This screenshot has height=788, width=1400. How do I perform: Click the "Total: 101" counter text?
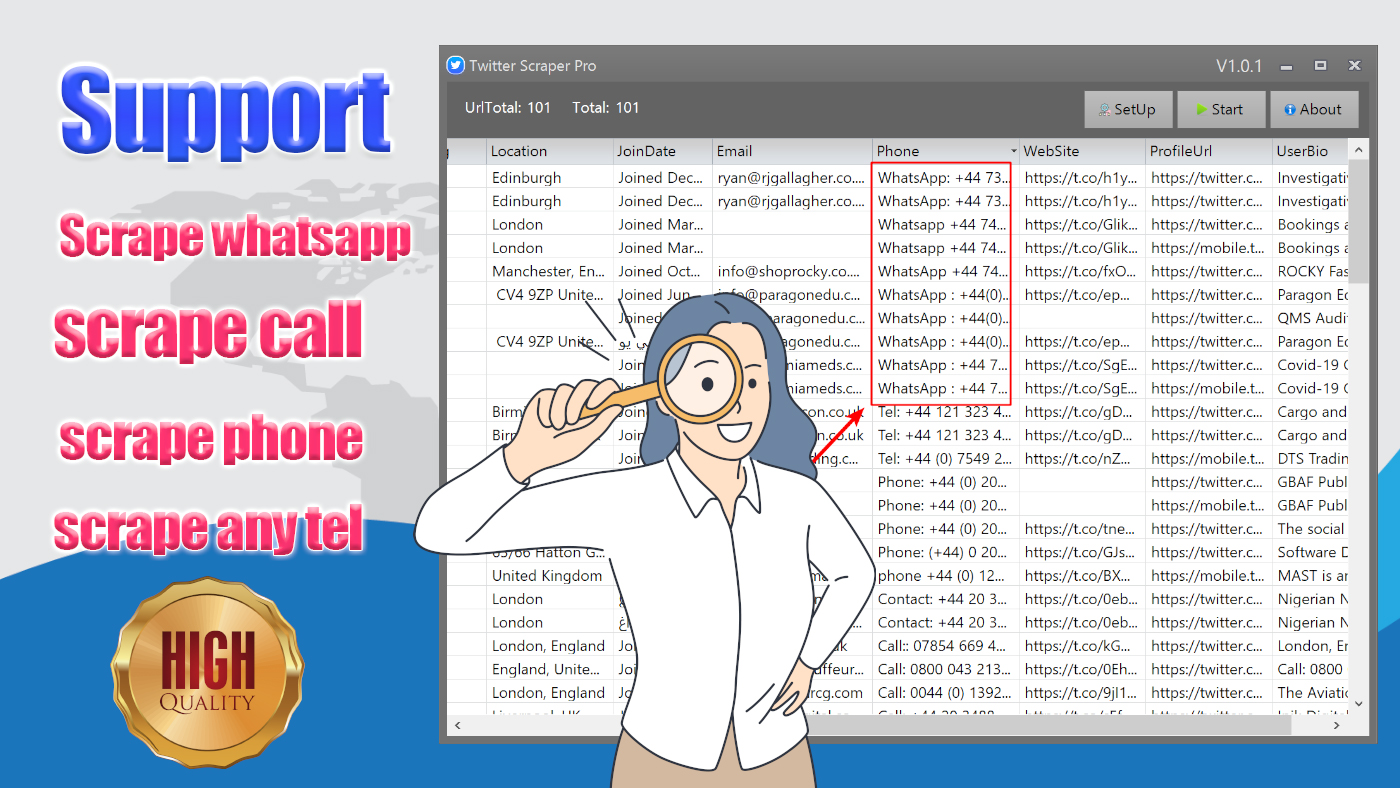(x=606, y=108)
